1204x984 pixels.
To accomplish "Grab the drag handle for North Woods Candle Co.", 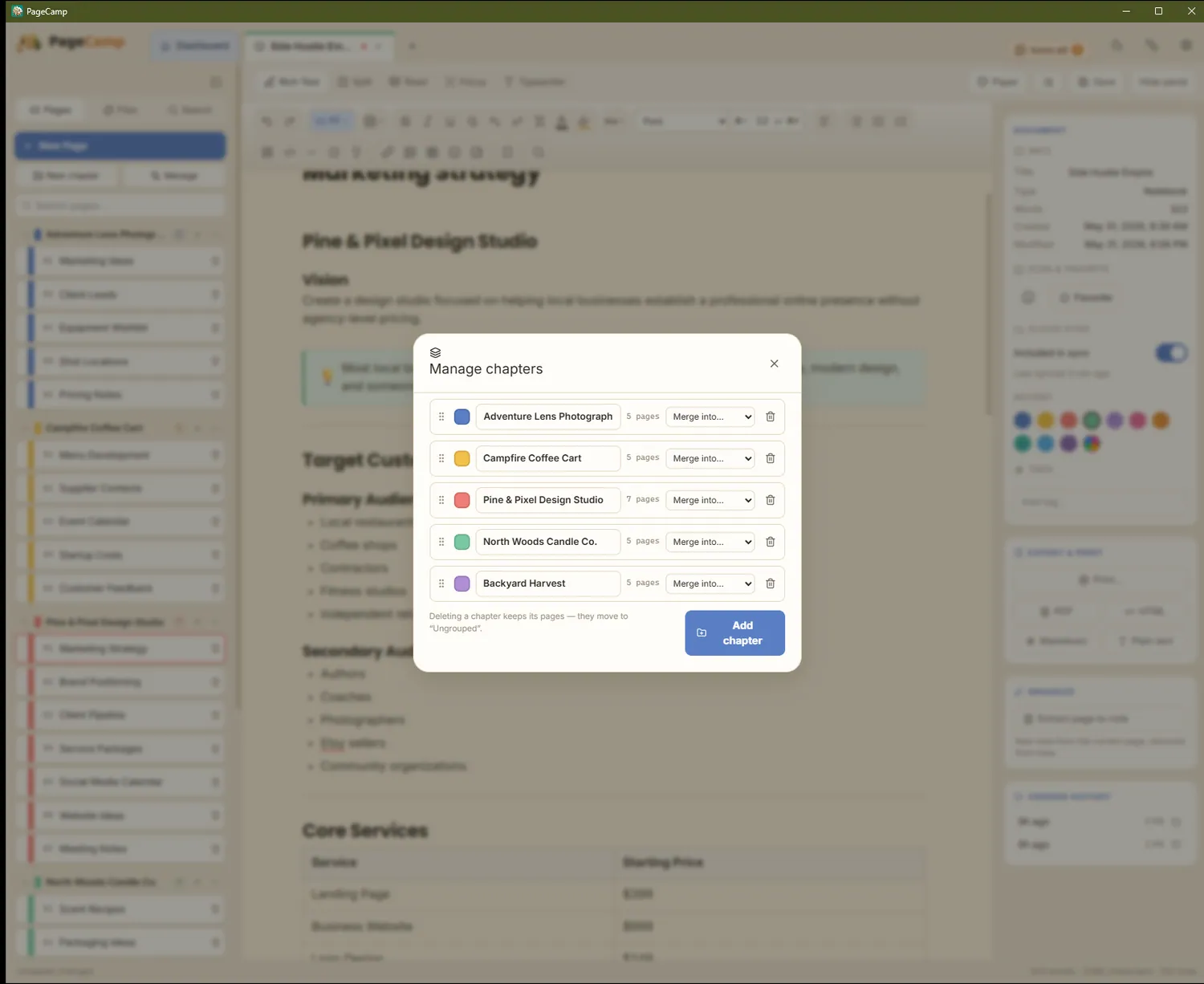I will point(441,542).
